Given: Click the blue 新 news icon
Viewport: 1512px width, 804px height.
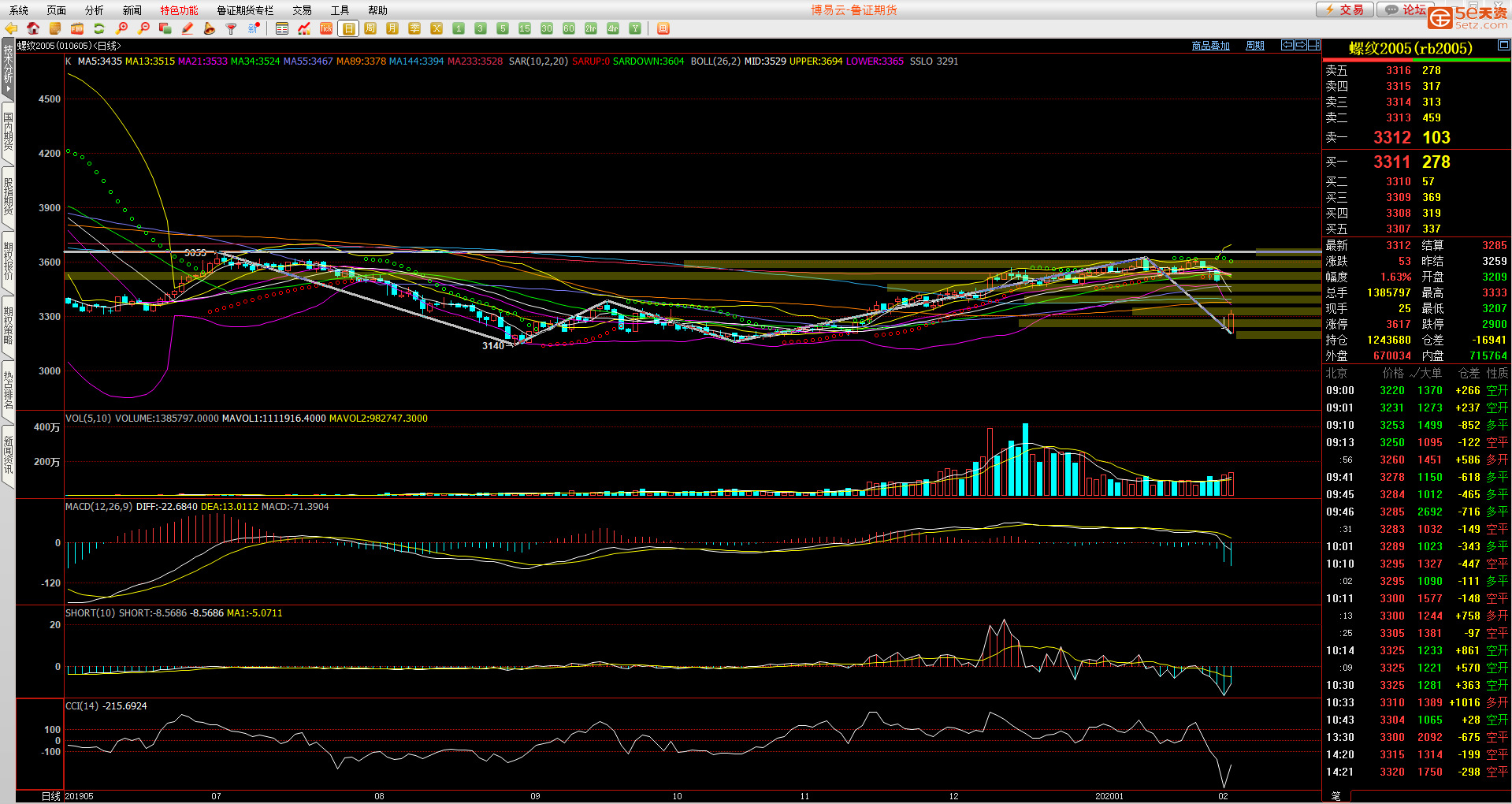Looking at the screenshot, I should pyautogui.click(x=254, y=28).
